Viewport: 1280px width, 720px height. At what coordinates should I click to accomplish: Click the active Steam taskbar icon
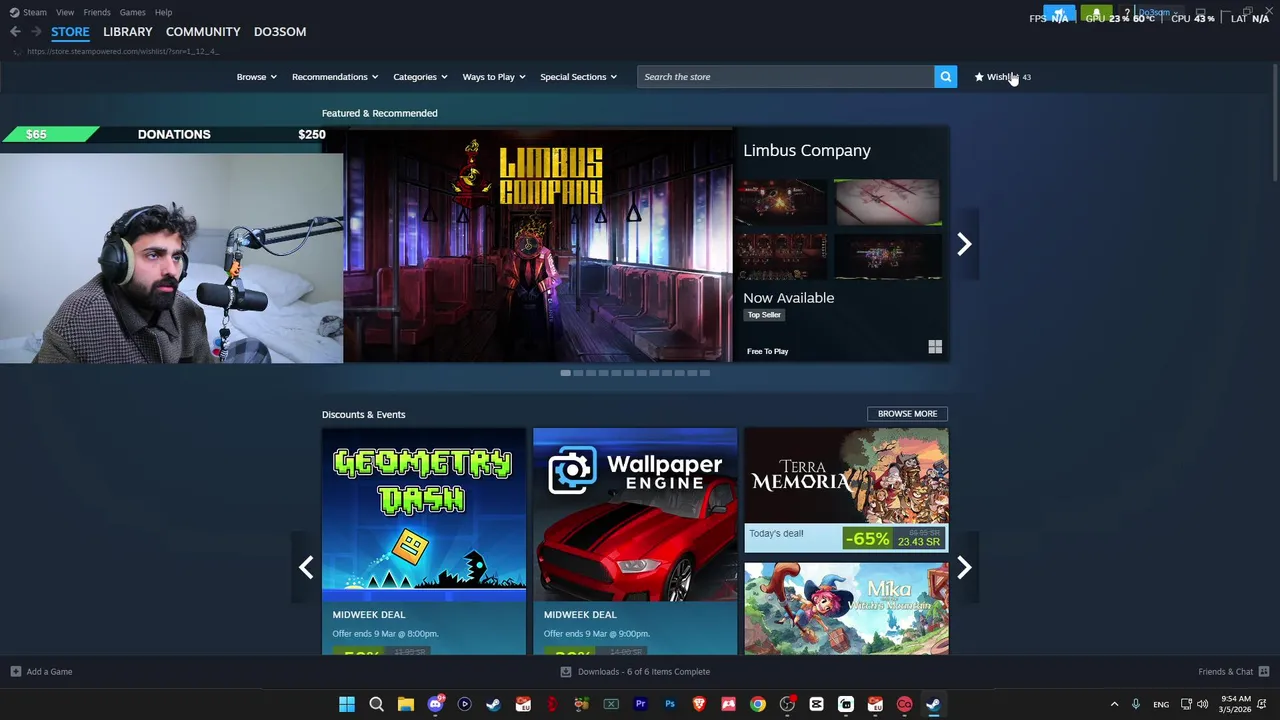[933, 704]
